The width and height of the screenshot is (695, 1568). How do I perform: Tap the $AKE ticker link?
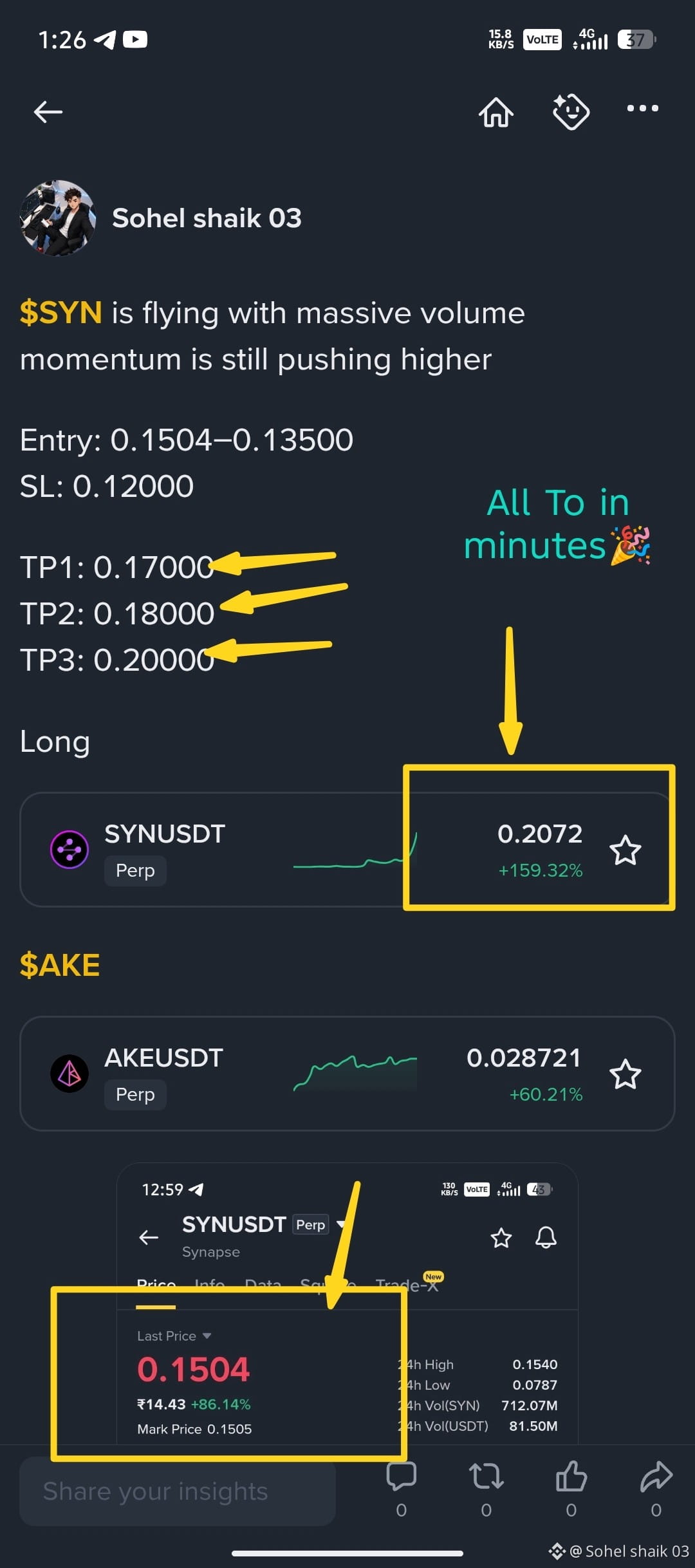click(60, 965)
